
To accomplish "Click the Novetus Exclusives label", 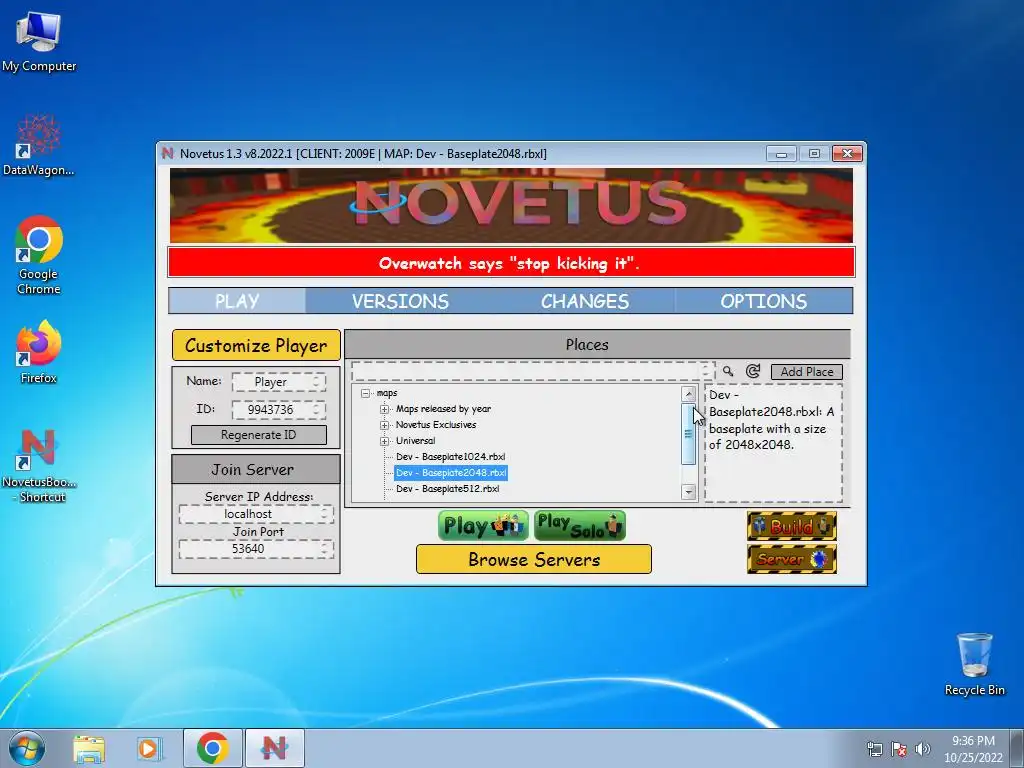I will pos(436,424).
